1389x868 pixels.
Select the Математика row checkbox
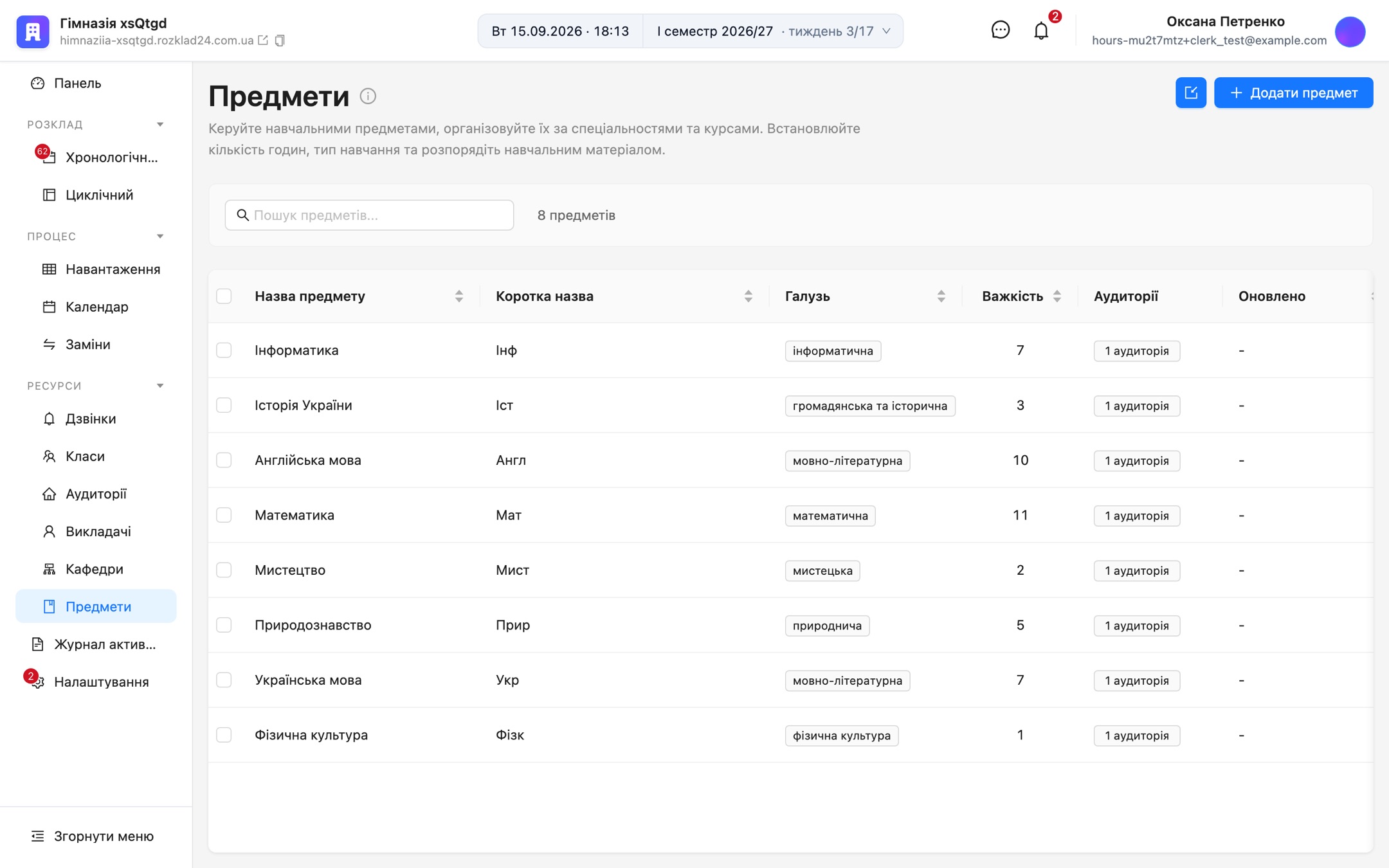(x=224, y=515)
